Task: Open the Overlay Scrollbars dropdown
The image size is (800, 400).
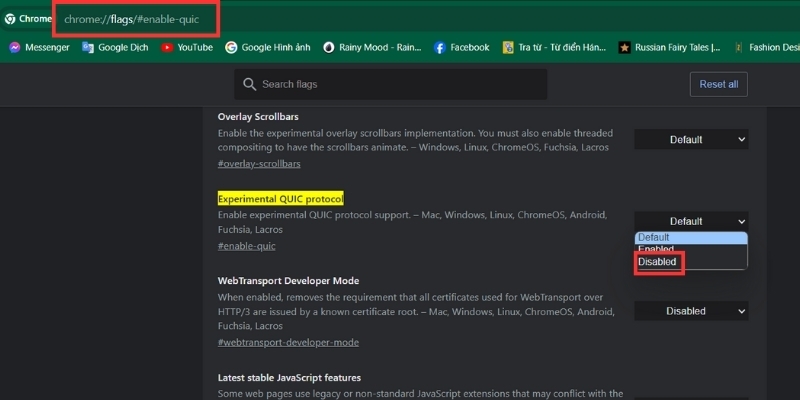Action: tap(691, 139)
